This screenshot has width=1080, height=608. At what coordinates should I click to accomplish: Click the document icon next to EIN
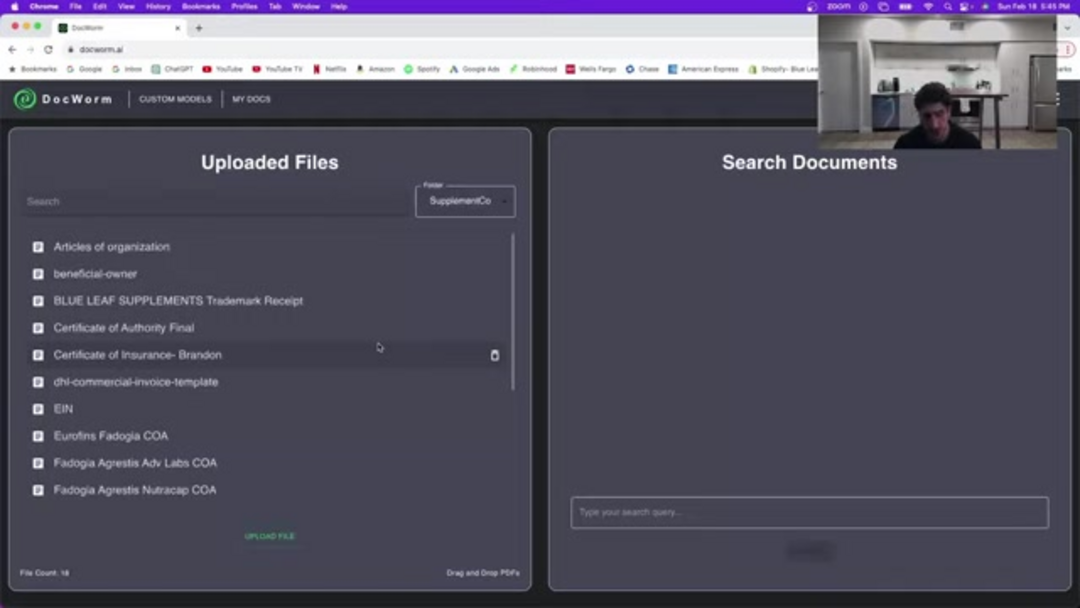pos(38,408)
